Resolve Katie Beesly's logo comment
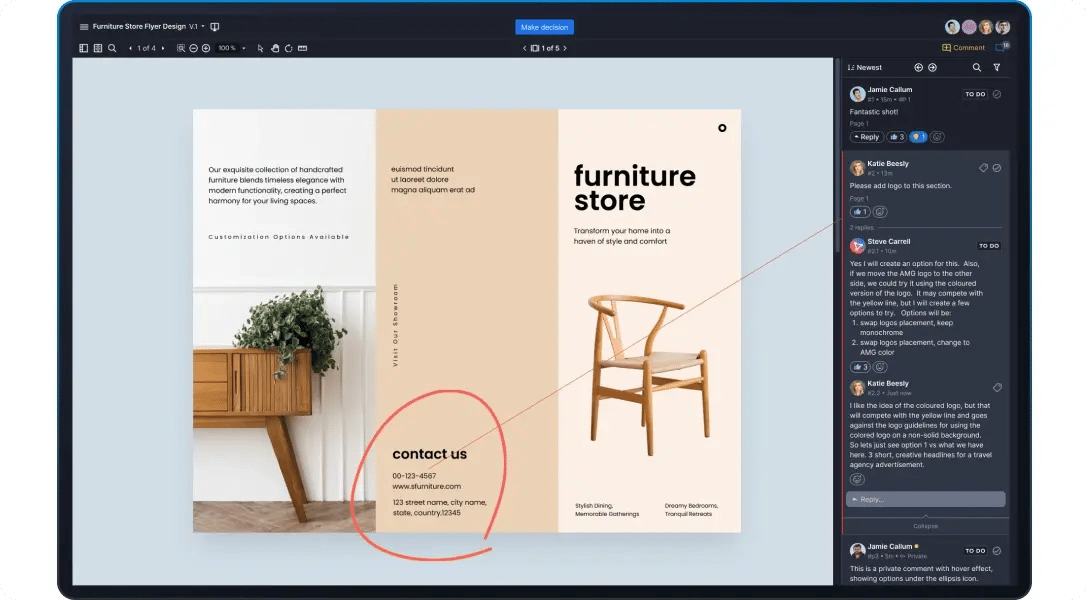The width and height of the screenshot is (1088, 600). 997,168
